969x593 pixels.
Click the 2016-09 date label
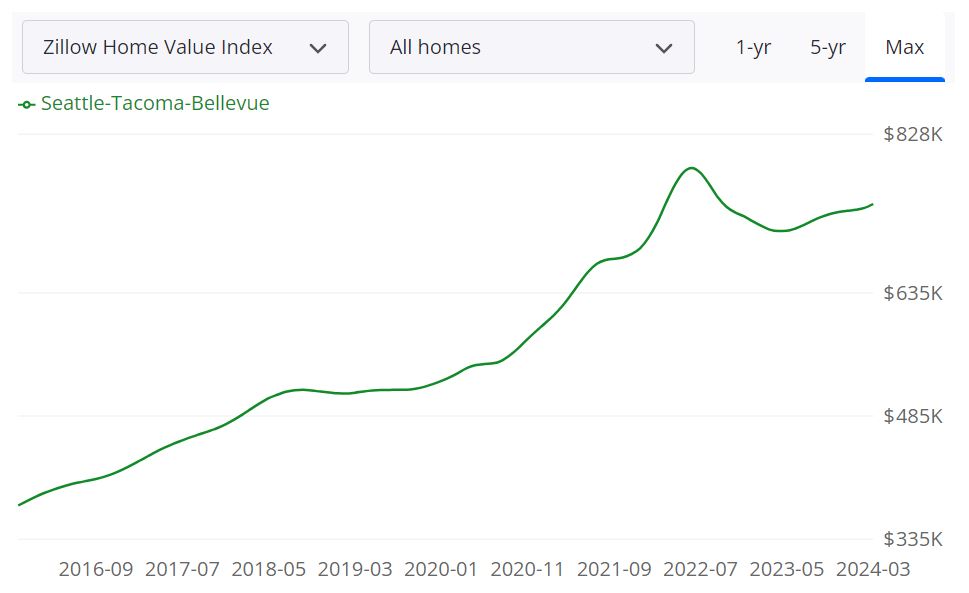coord(96,569)
